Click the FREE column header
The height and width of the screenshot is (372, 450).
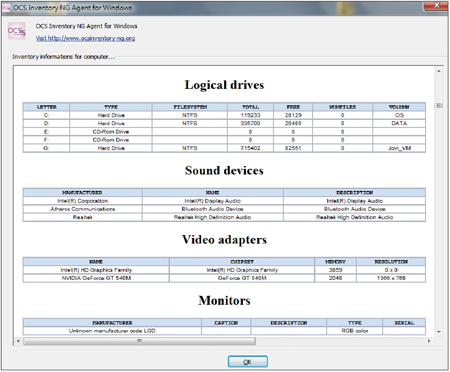[x=293, y=107]
